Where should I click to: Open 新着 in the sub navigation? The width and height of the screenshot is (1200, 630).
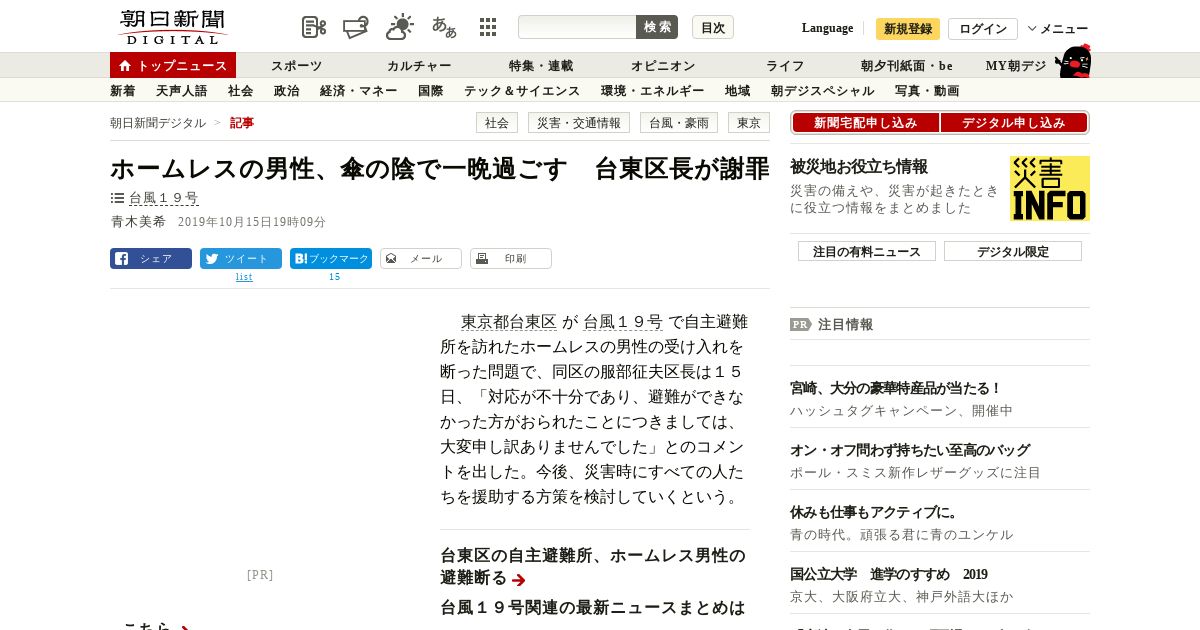pos(122,90)
